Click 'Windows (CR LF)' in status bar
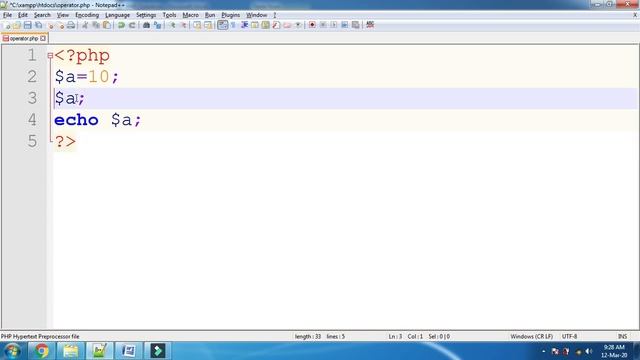The image size is (640, 360). coord(531,337)
